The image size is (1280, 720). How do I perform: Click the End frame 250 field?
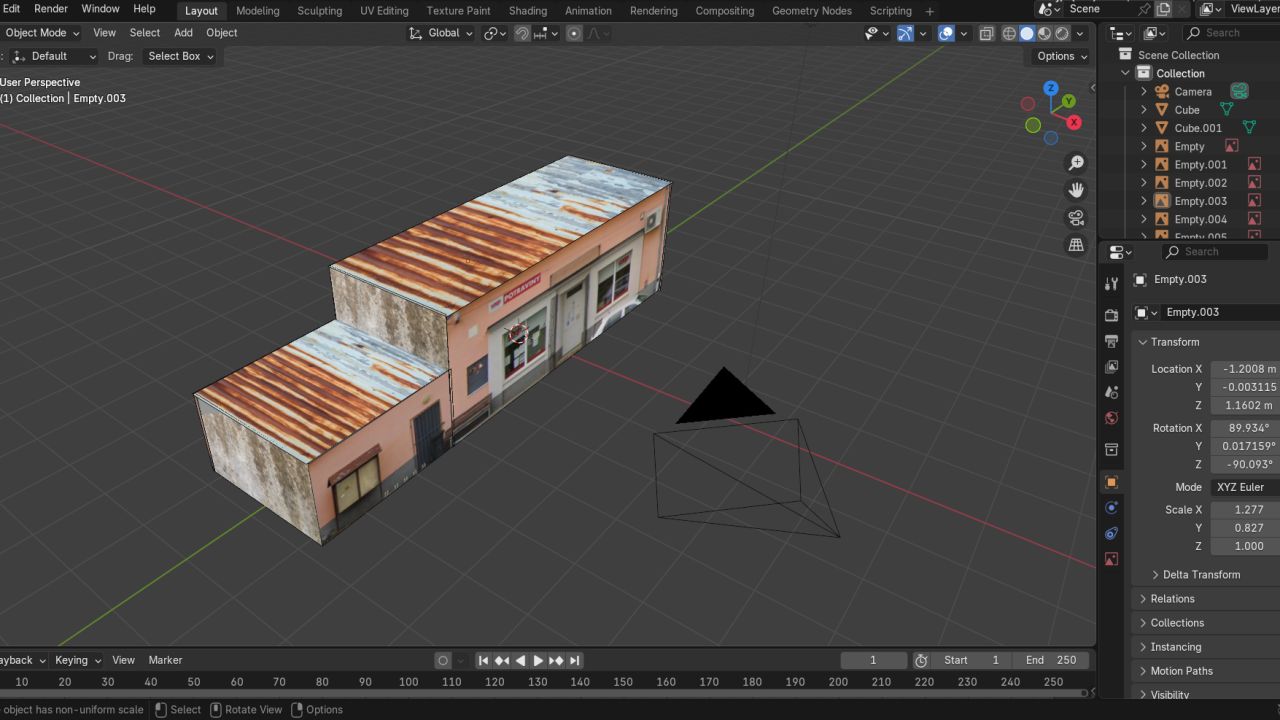[x=1051, y=660]
